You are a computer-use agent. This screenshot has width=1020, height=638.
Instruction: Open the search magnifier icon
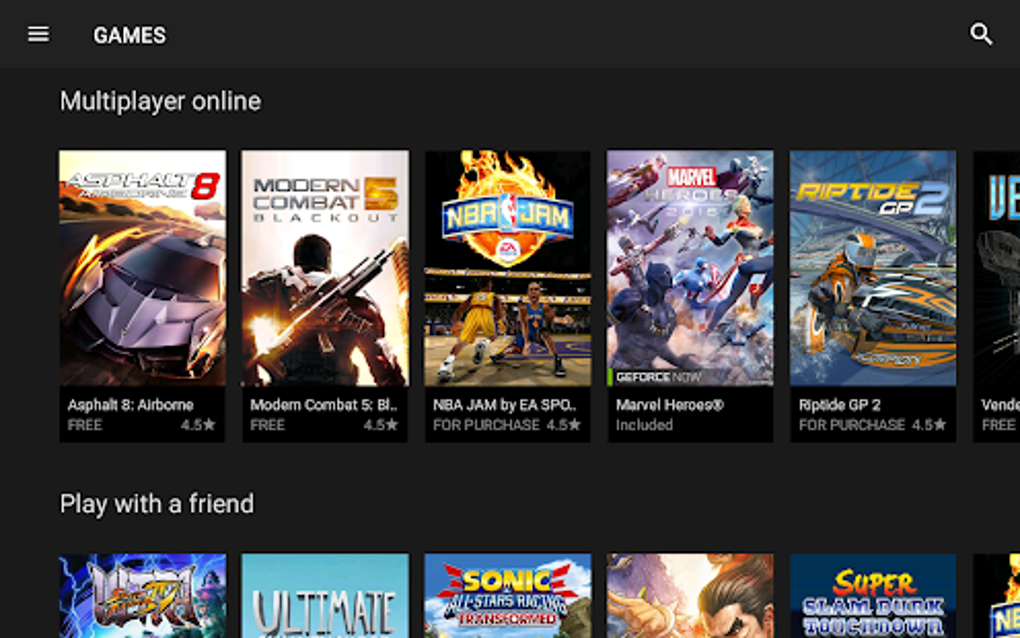[x=981, y=34]
